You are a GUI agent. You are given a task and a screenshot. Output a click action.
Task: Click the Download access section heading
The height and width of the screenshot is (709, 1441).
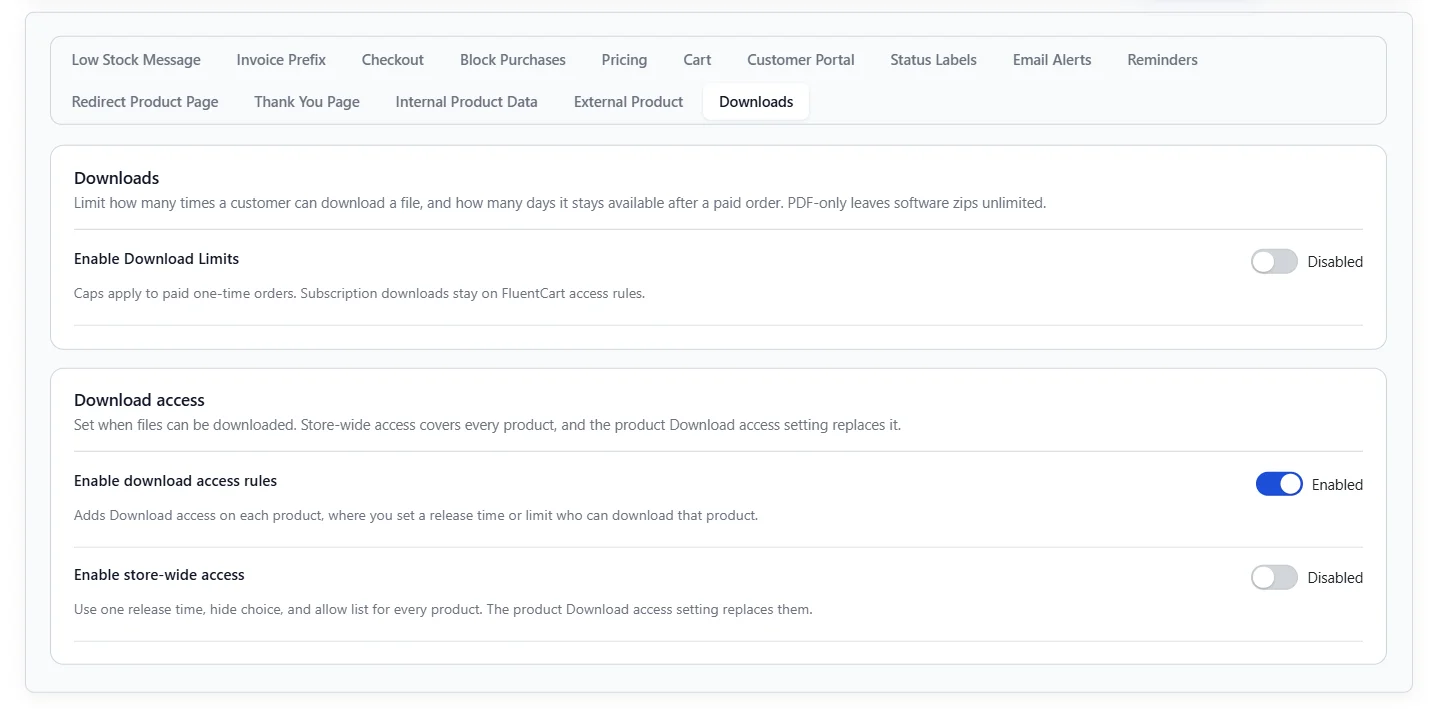[139, 400]
